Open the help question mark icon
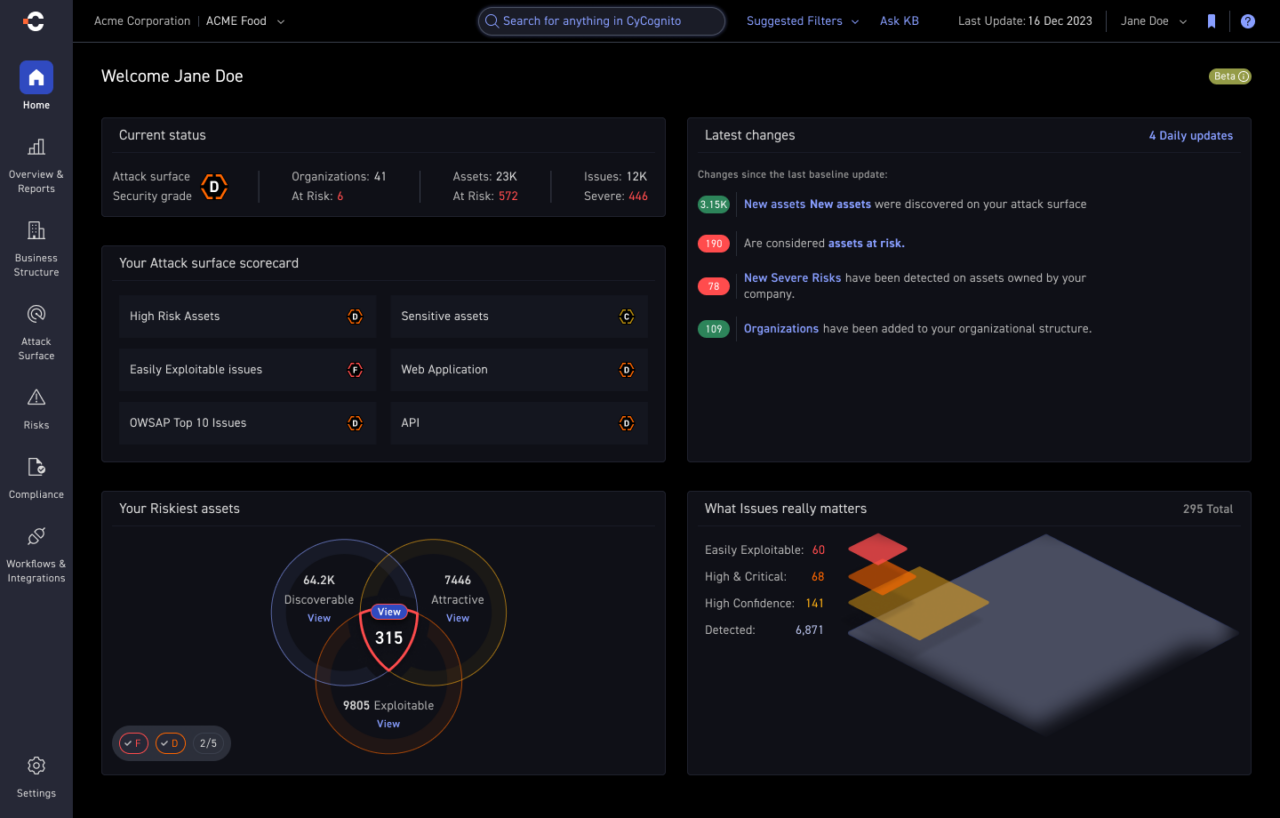Viewport: 1280px width, 818px height. pos(1247,21)
